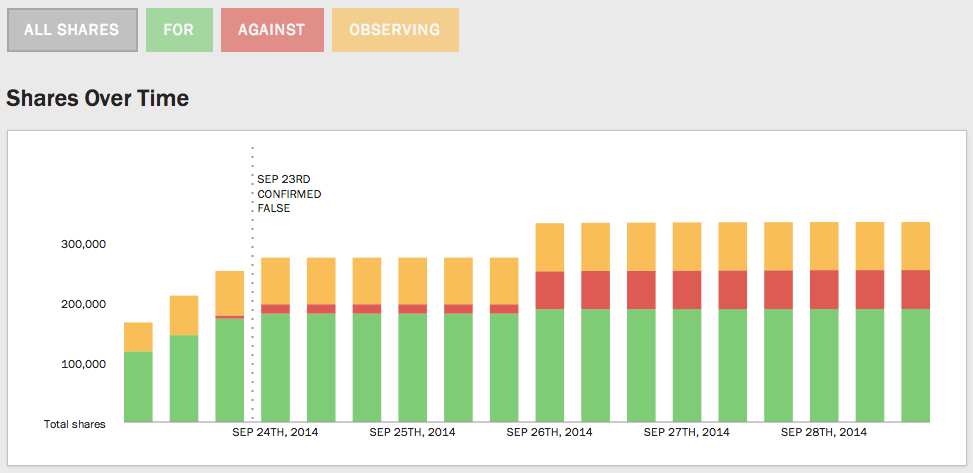Toggle the red AGAINST filter
973x473 pixels.
point(272,30)
